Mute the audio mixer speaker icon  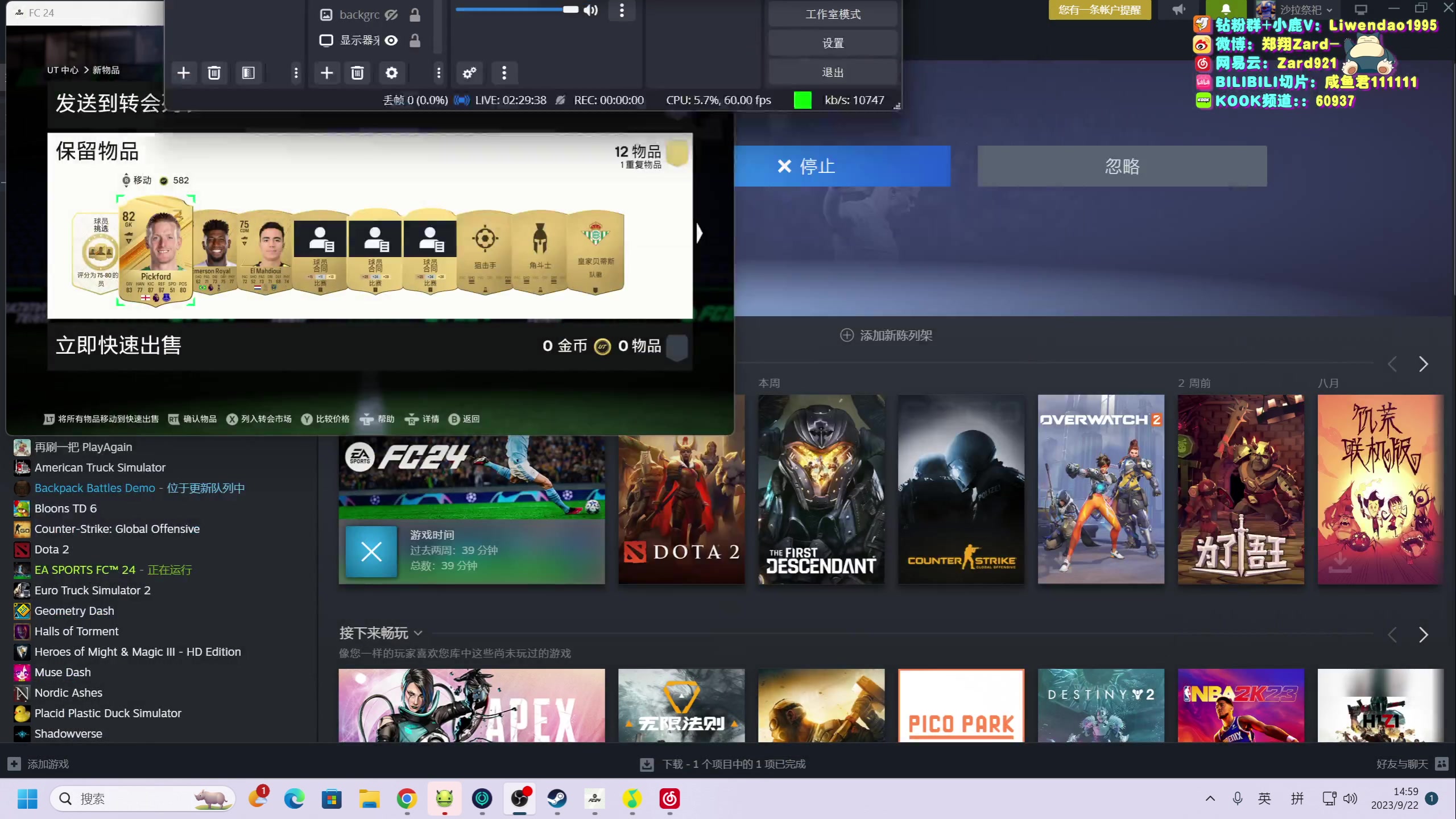pos(591,10)
